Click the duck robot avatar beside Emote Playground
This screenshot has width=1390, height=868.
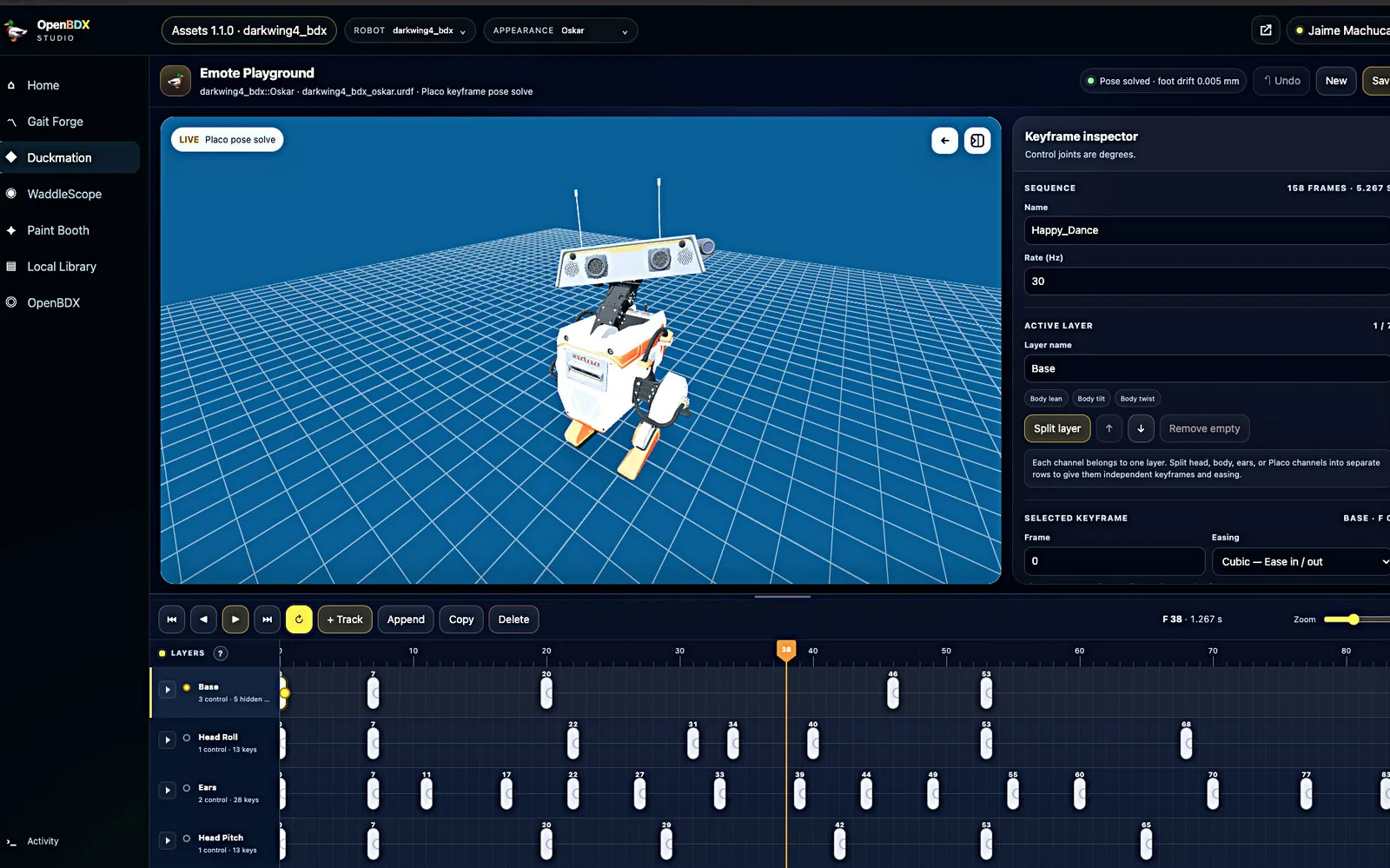[175, 81]
